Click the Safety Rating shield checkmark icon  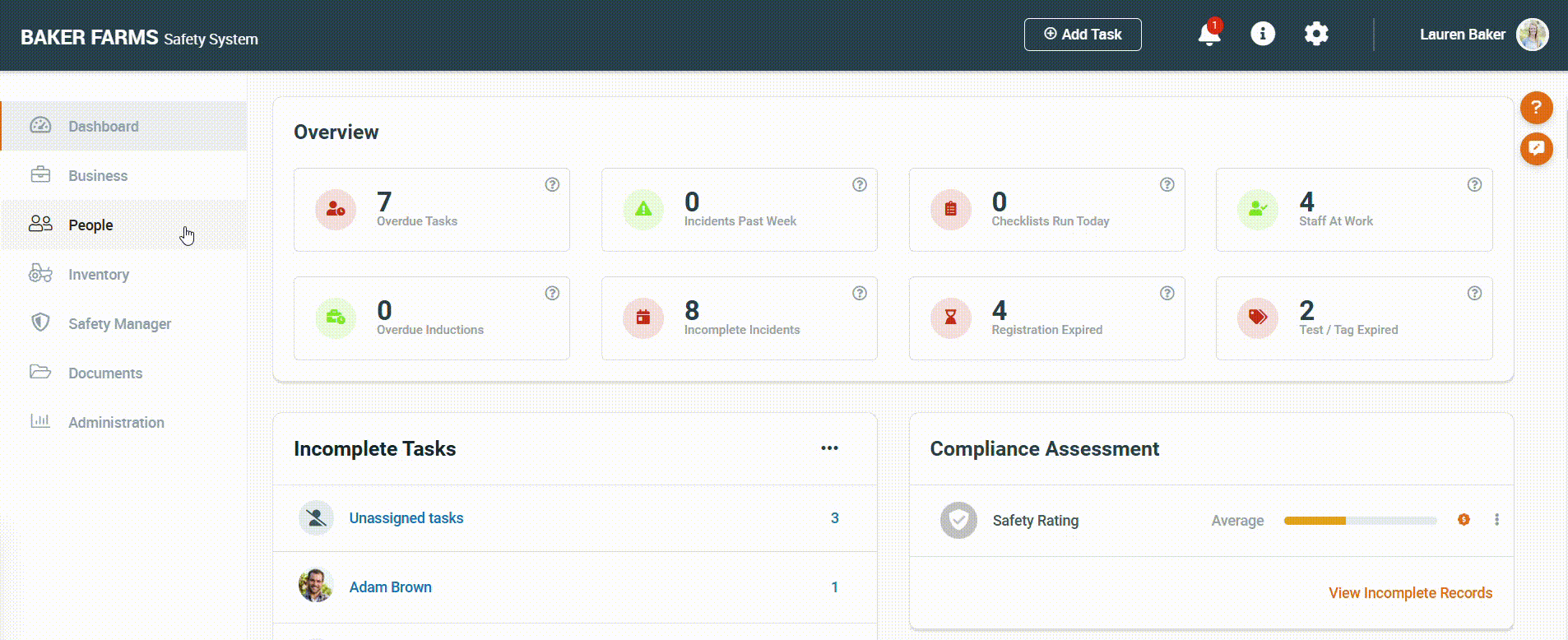point(958,520)
